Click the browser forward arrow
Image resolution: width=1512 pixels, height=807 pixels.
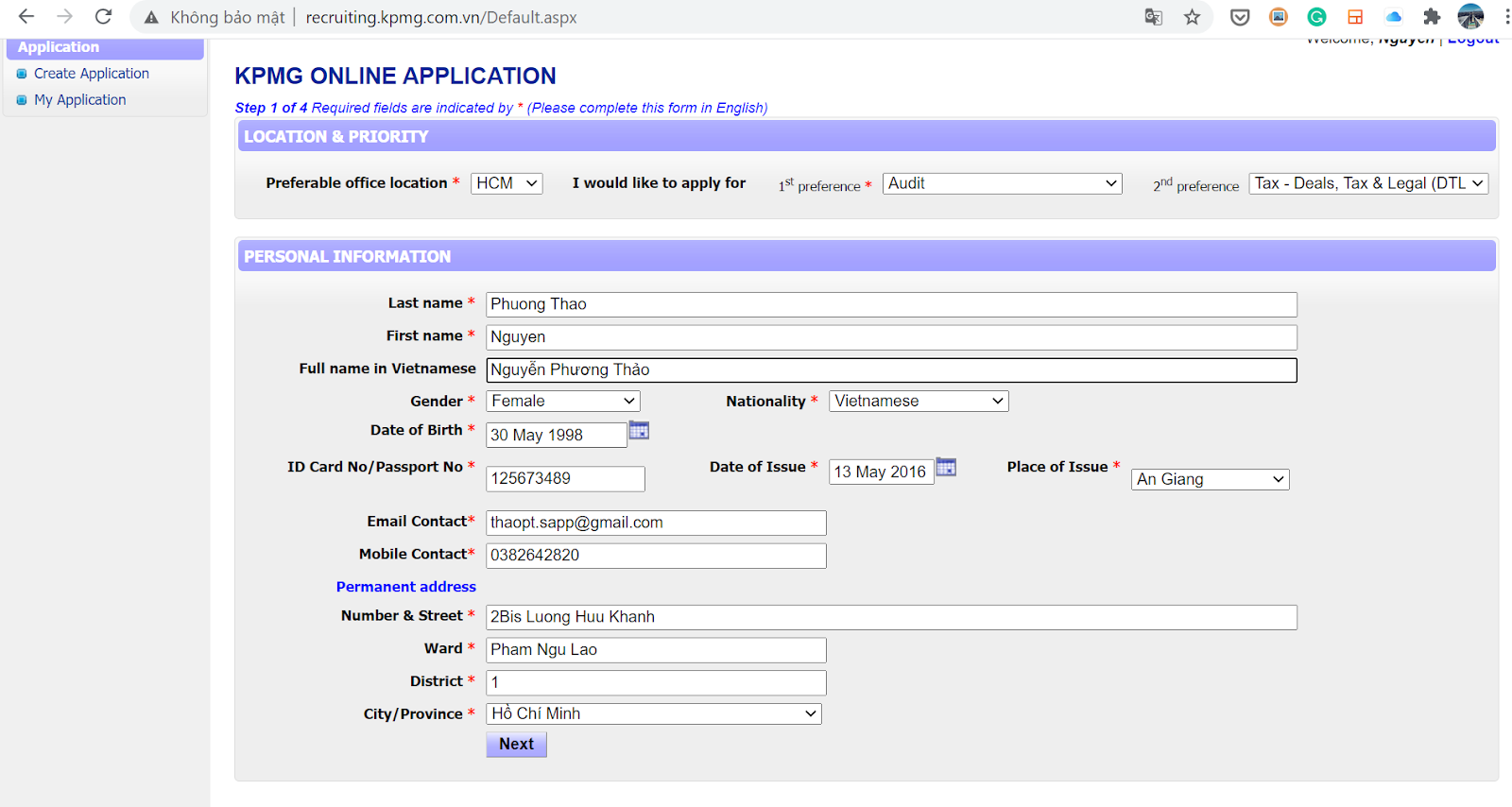coord(64,17)
